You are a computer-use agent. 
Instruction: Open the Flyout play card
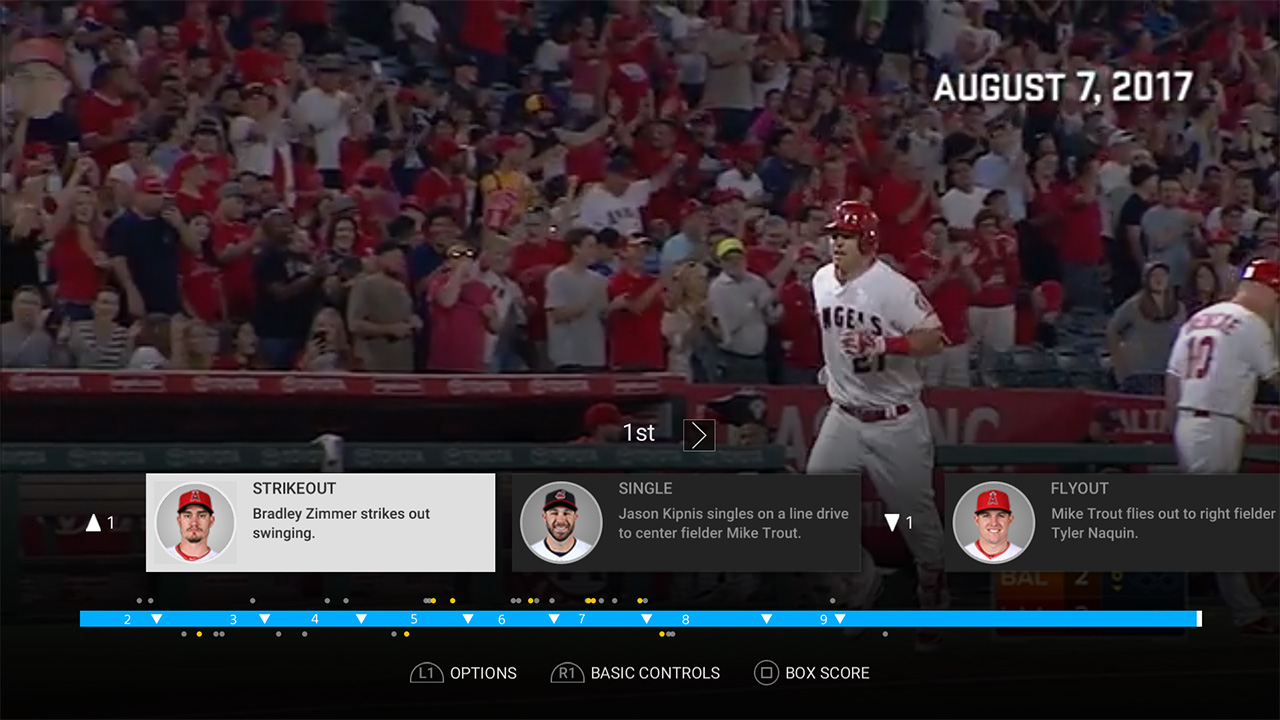coord(1112,523)
